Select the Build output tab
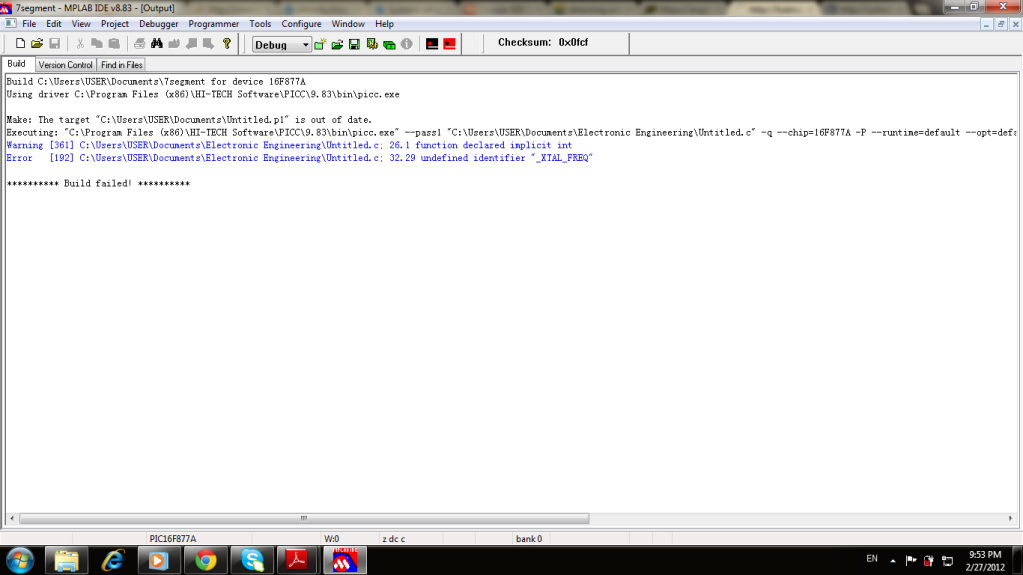The width and height of the screenshot is (1023, 575). pos(17,64)
